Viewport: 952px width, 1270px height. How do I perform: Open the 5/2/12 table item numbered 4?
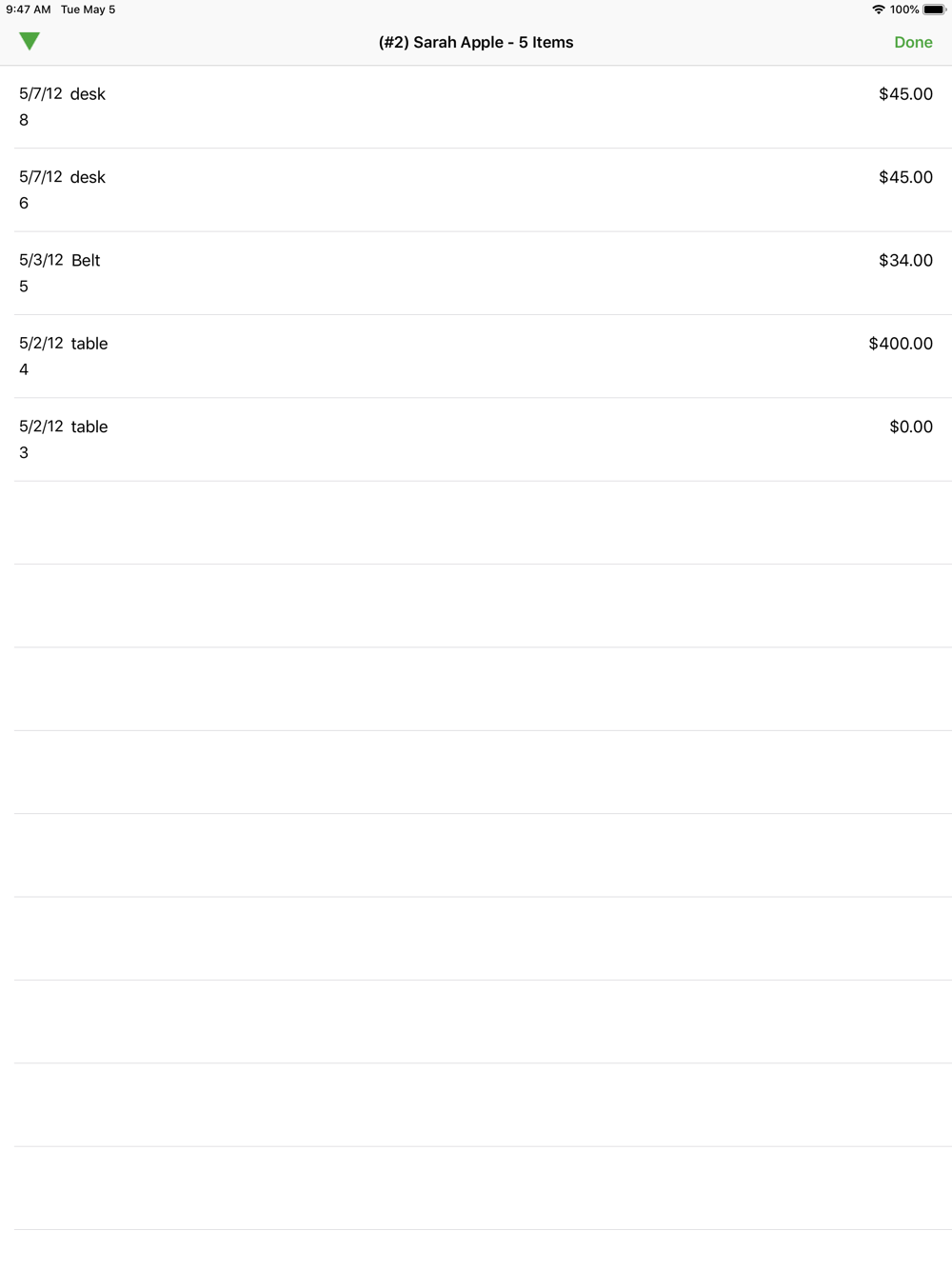click(476, 356)
